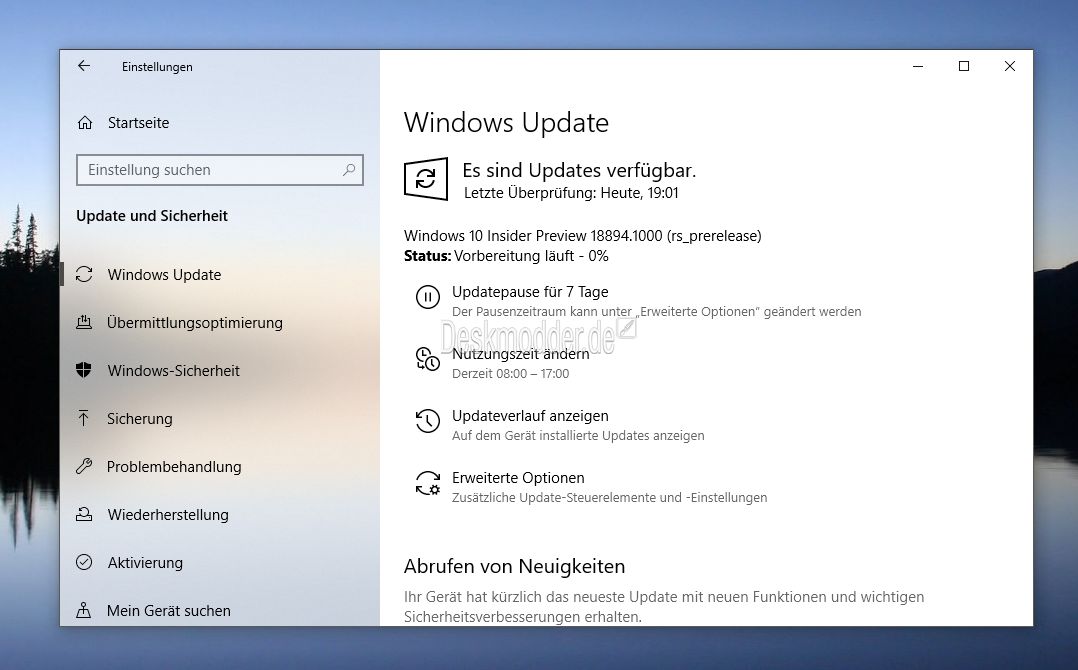Maximize the Einstellungen window
Viewport: 1078px width, 670px height.
coord(964,66)
